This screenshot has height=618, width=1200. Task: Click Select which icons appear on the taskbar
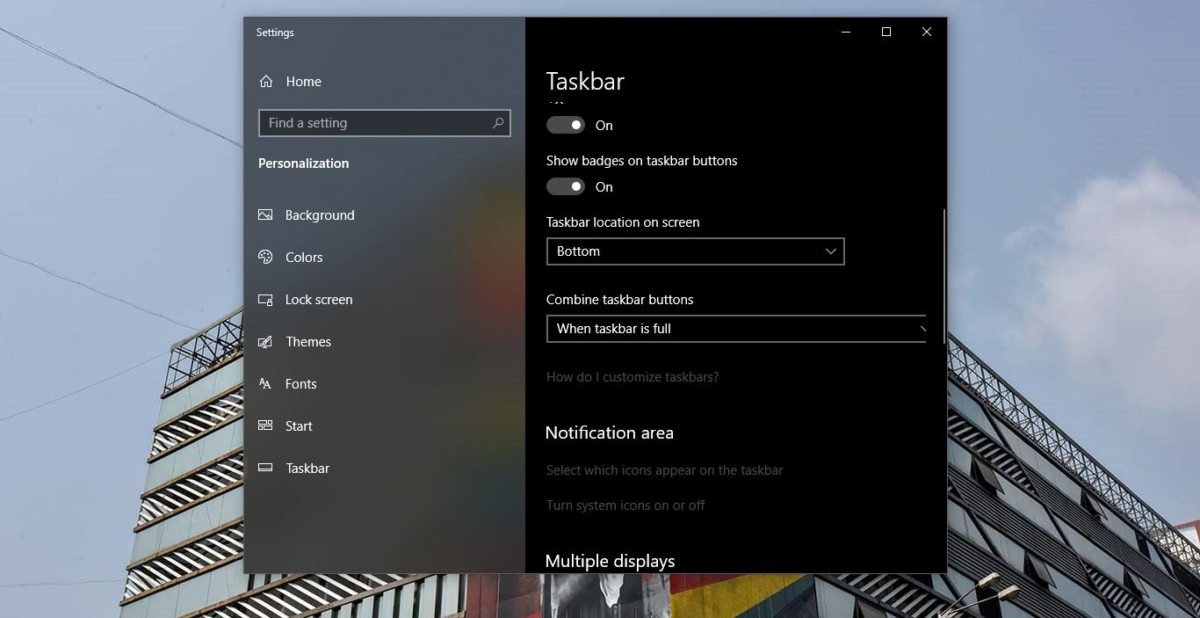coord(664,470)
